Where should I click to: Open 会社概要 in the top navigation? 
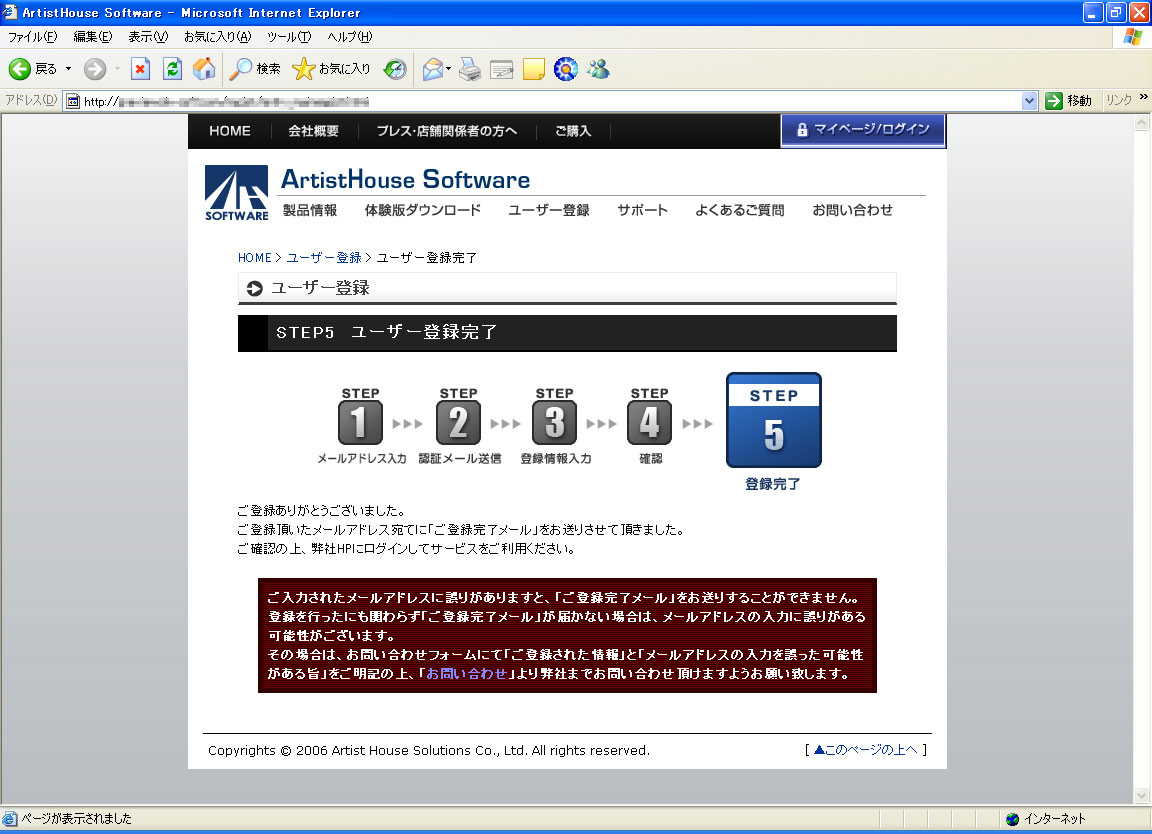[x=314, y=131]
